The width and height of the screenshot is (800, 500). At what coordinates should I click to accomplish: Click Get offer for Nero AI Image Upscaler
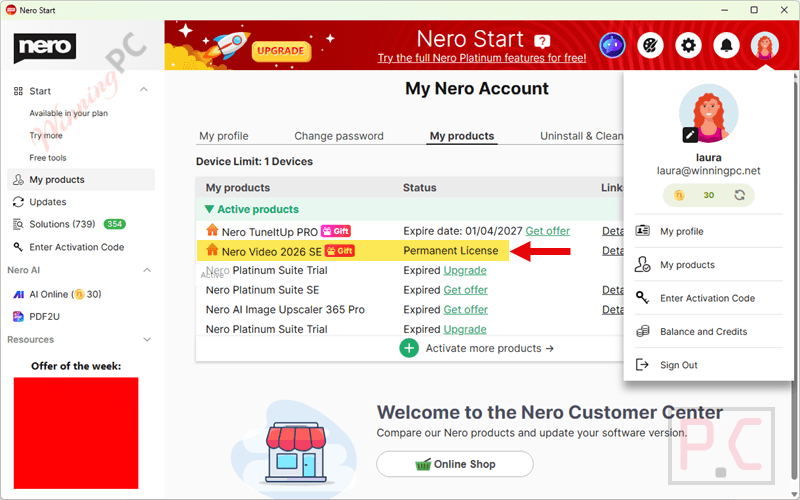point(465,310)
